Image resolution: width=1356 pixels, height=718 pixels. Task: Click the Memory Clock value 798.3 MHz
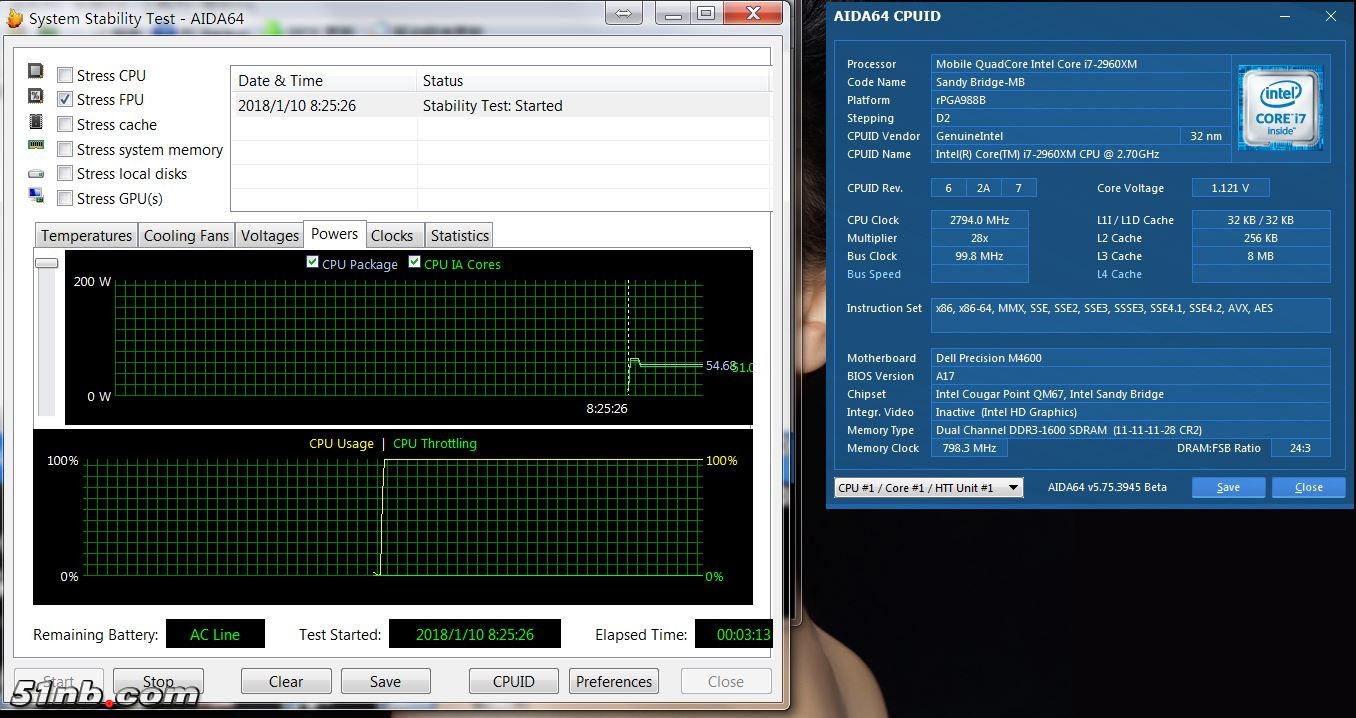point(969,448)
